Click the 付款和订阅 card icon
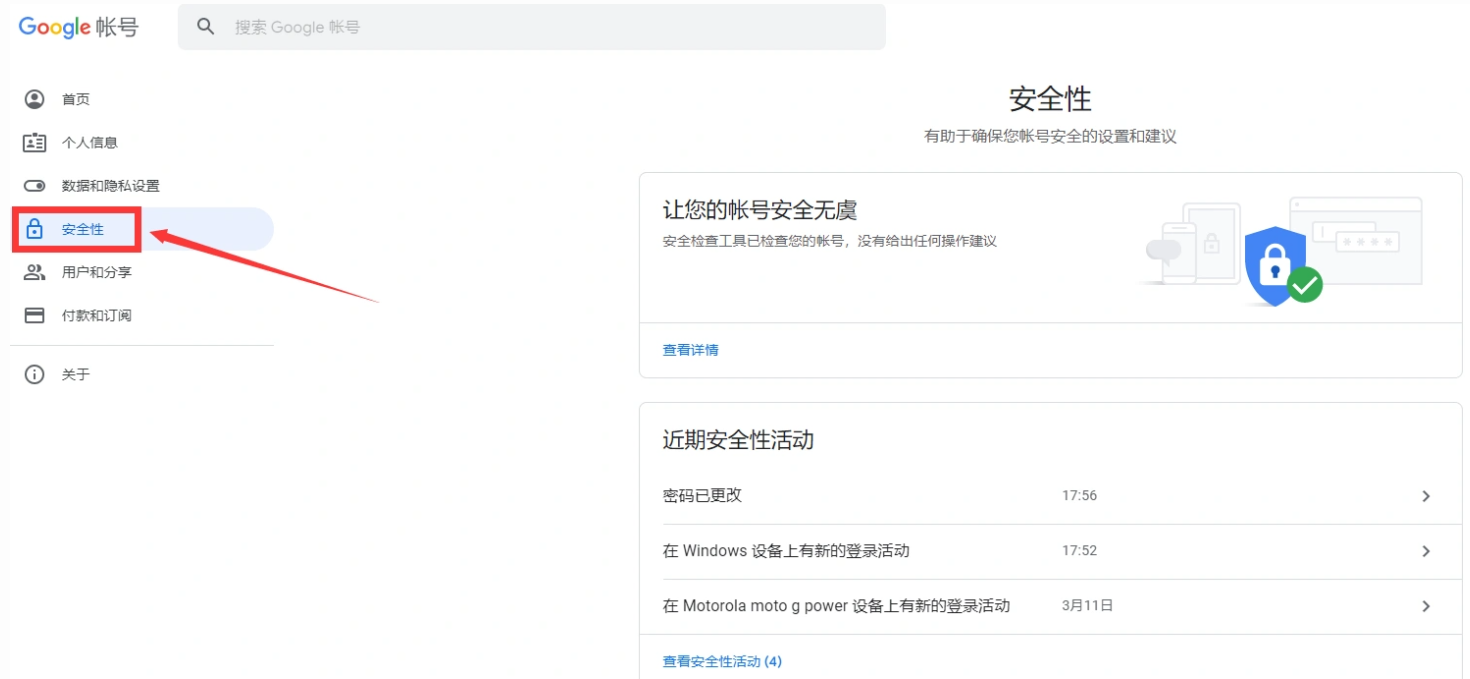This screenshot has width=1470, height=679. pos(35,316)
